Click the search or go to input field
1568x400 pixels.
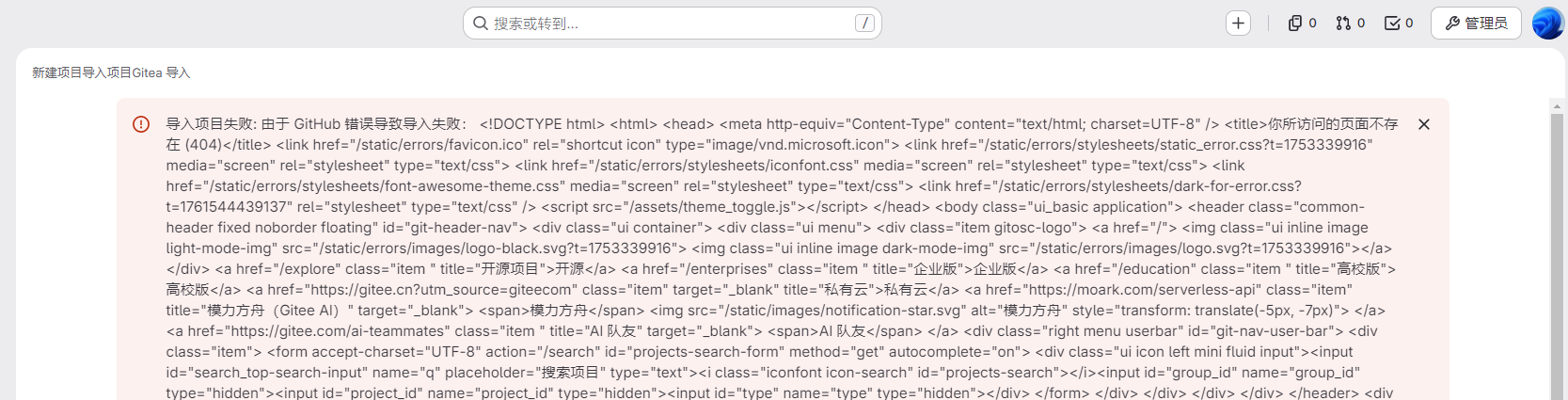(672, 24)
